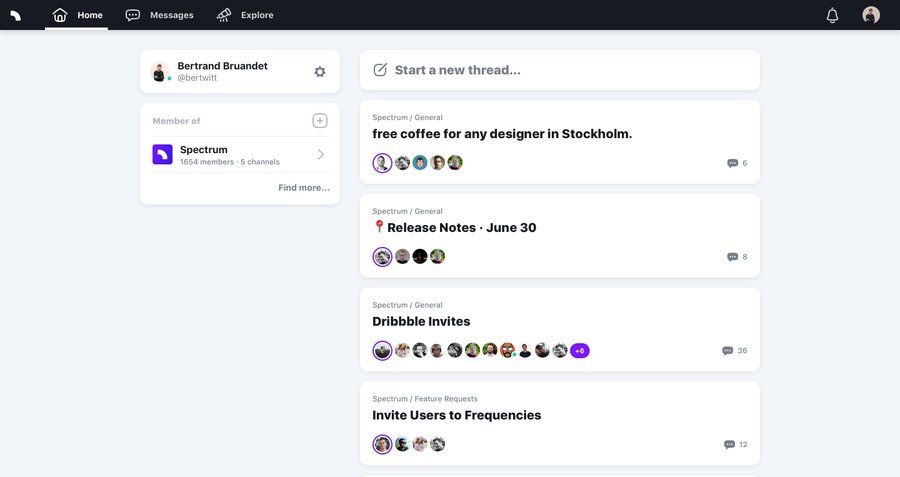The width and height of the screenshot is (900, 477).
Task: Click comment bubble on Release Notes thread
Action: pyautogui.click(x=733, y=257)
